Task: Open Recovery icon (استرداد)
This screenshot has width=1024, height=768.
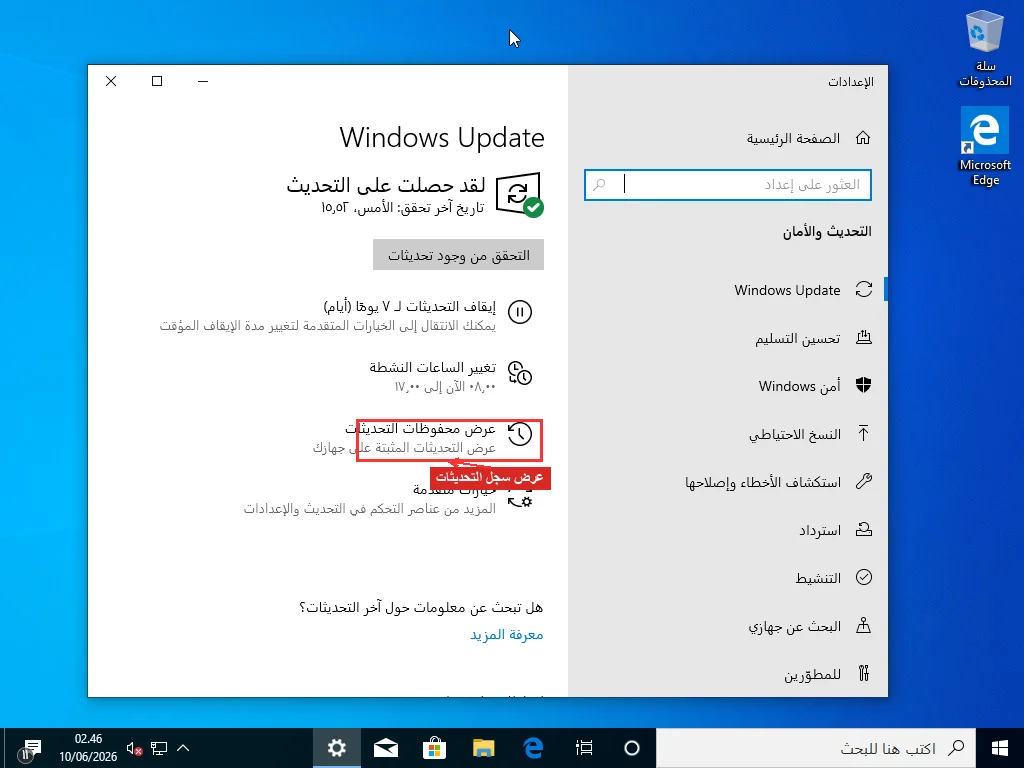Action: [x=863, y=530]
